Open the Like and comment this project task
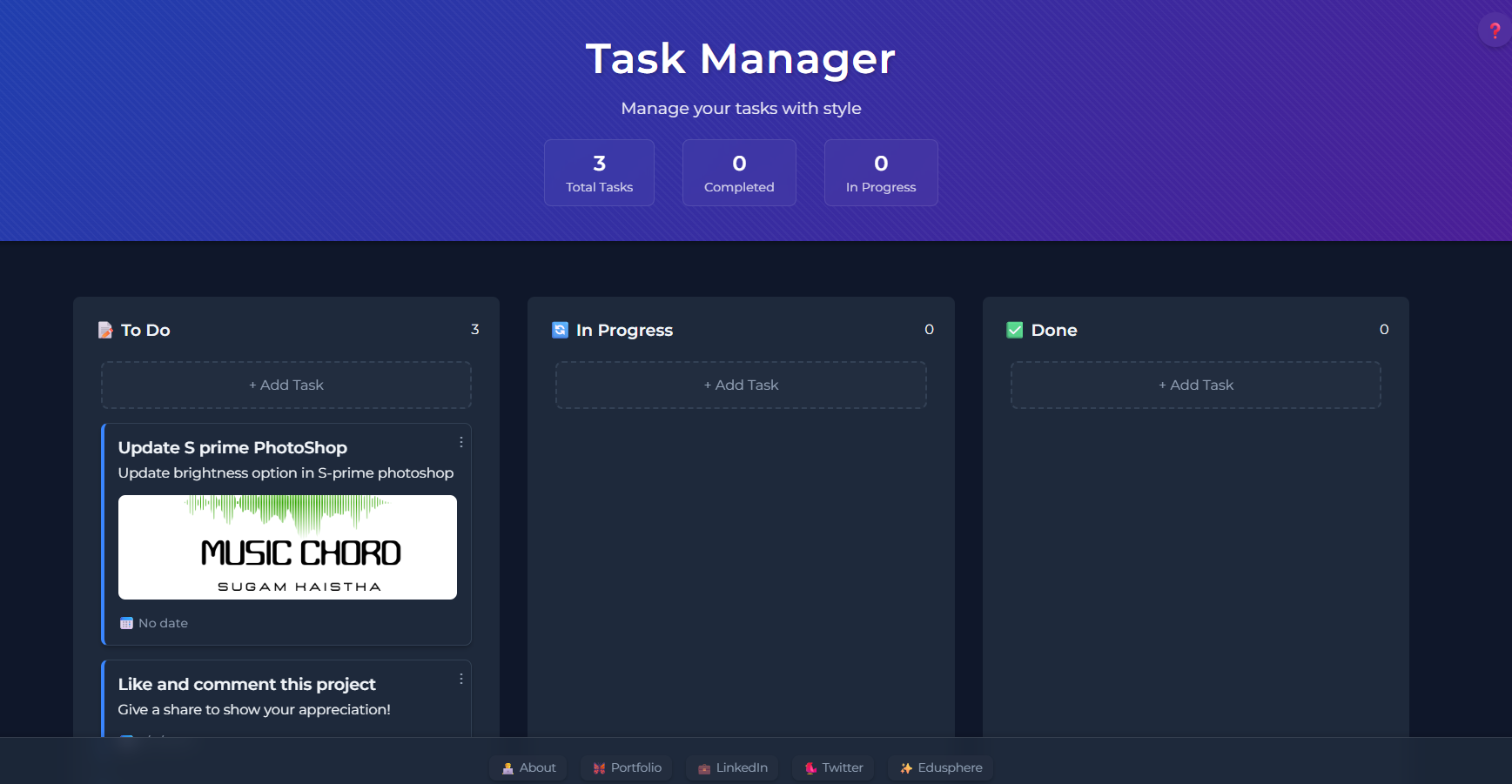The height and width of the screenshot is (784, 1512). point(247,685)
